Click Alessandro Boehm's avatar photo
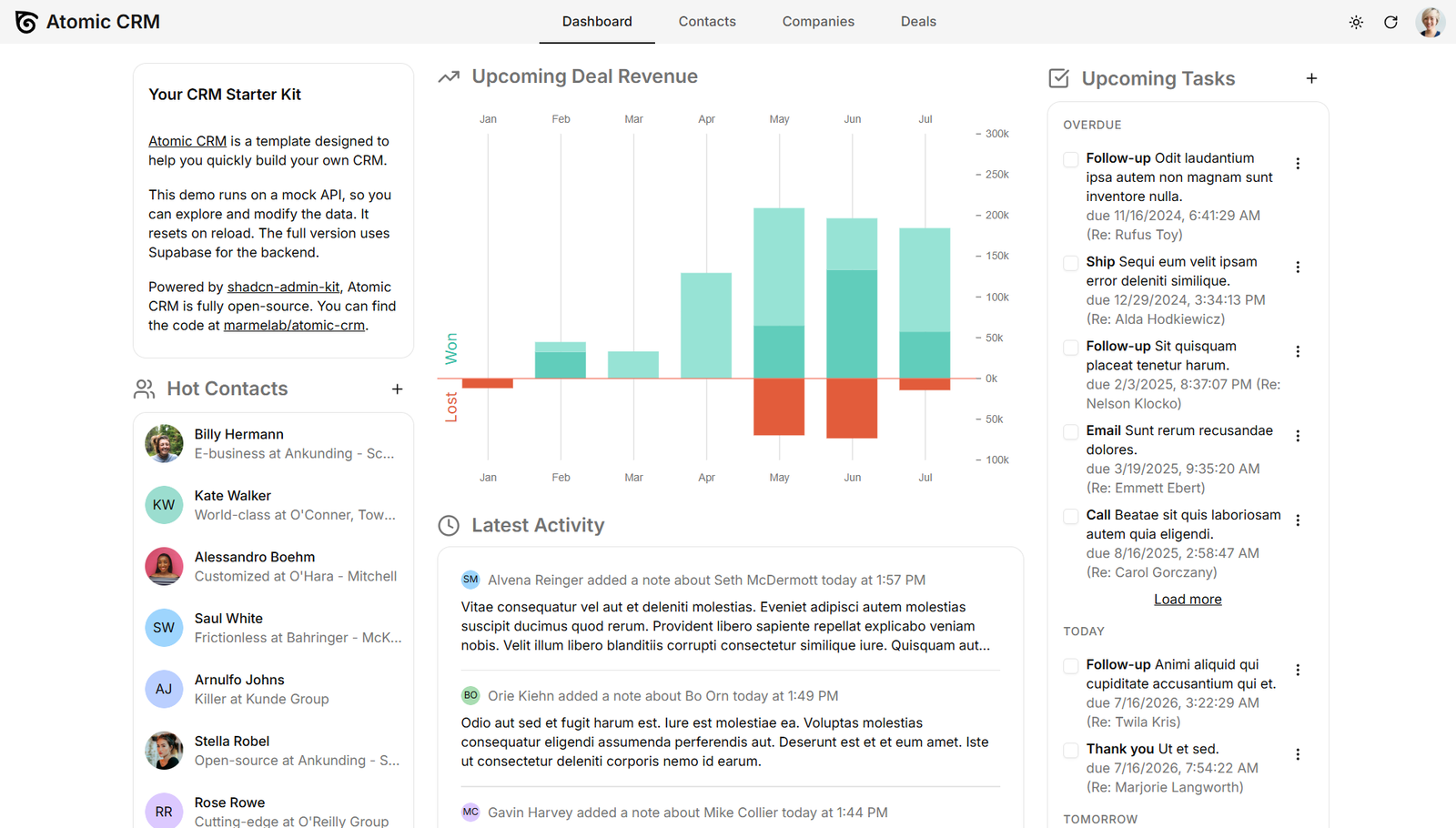 click(164, 566)
